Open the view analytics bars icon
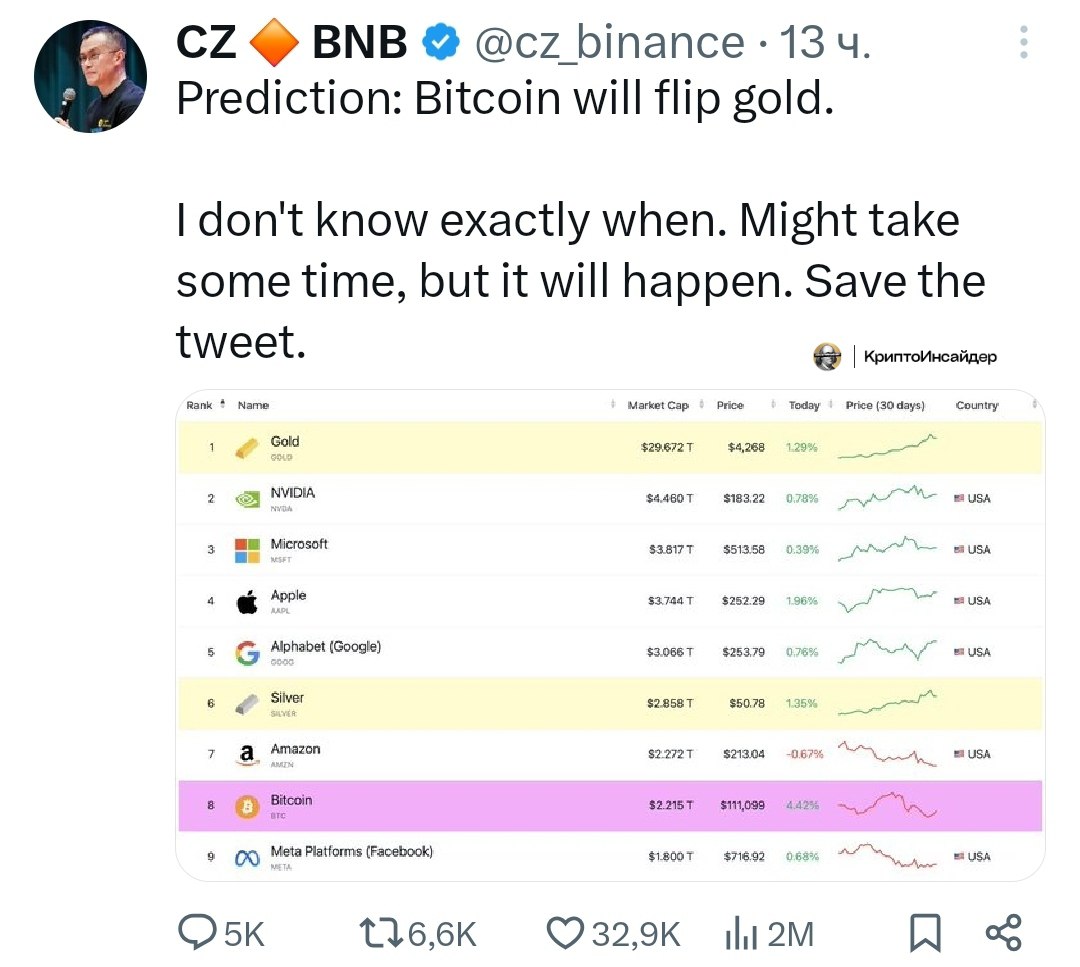This screenshot has width=1080, height=967. pyautogui.click(x=737, y=934)
